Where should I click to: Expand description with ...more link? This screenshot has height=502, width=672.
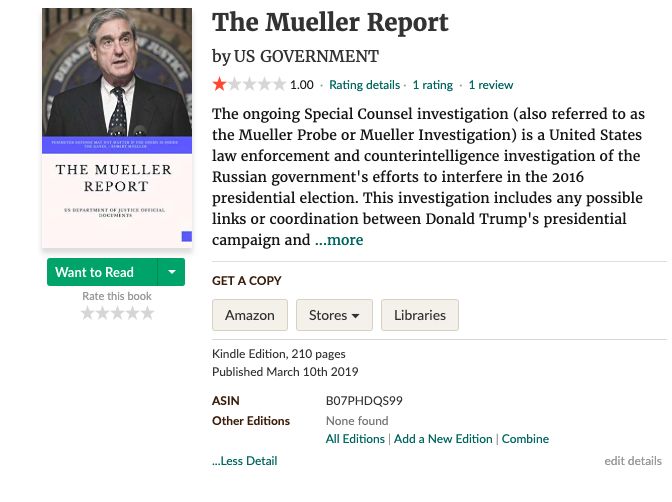339,240
